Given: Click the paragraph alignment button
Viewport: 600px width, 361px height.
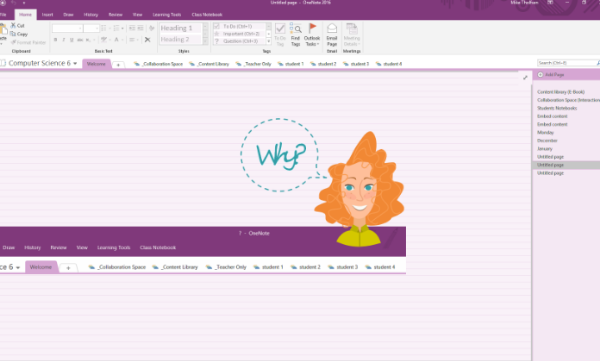Looking at the screenshot, I should (x=132, y=40).
